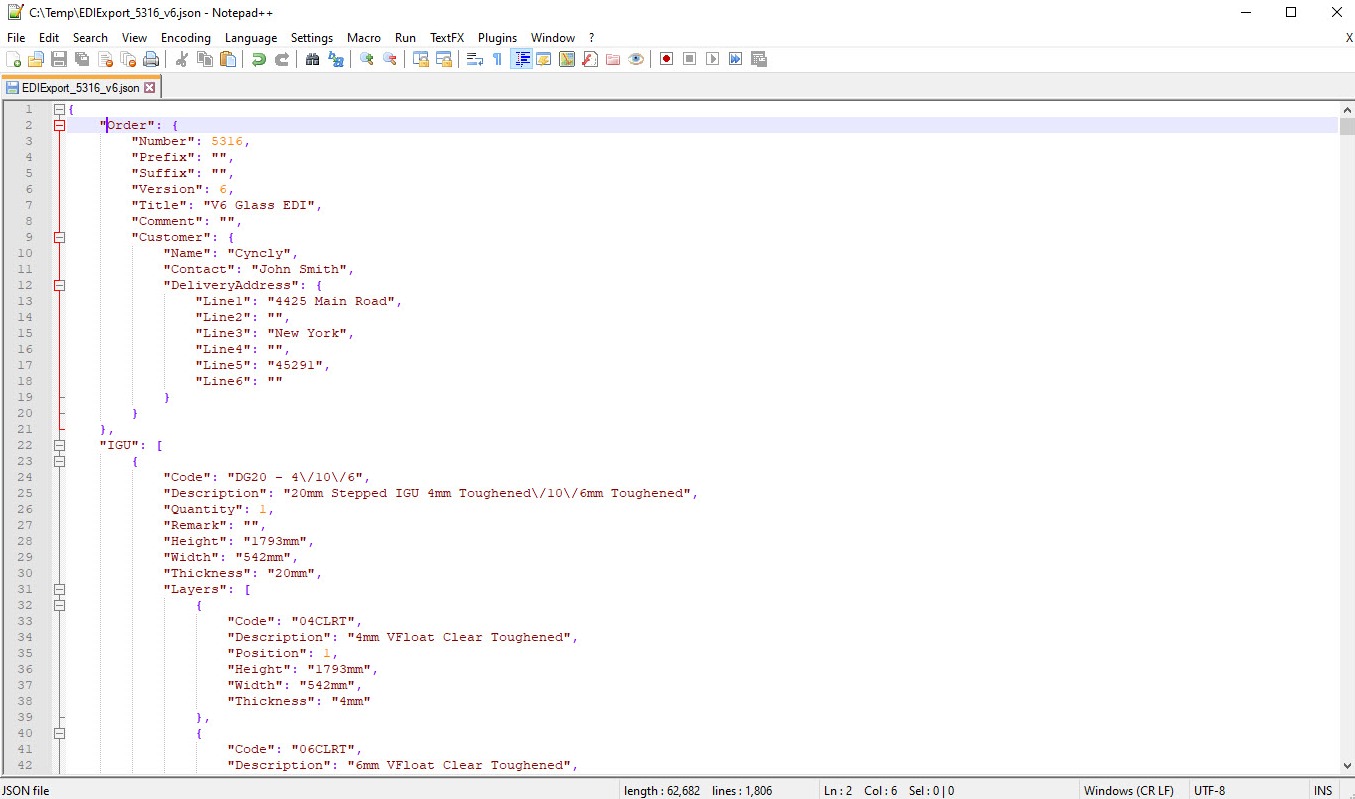This screenshot has height=799, width=1355.
Task: Click the Save recorded macro icon
Action: [x=759, y=60]
